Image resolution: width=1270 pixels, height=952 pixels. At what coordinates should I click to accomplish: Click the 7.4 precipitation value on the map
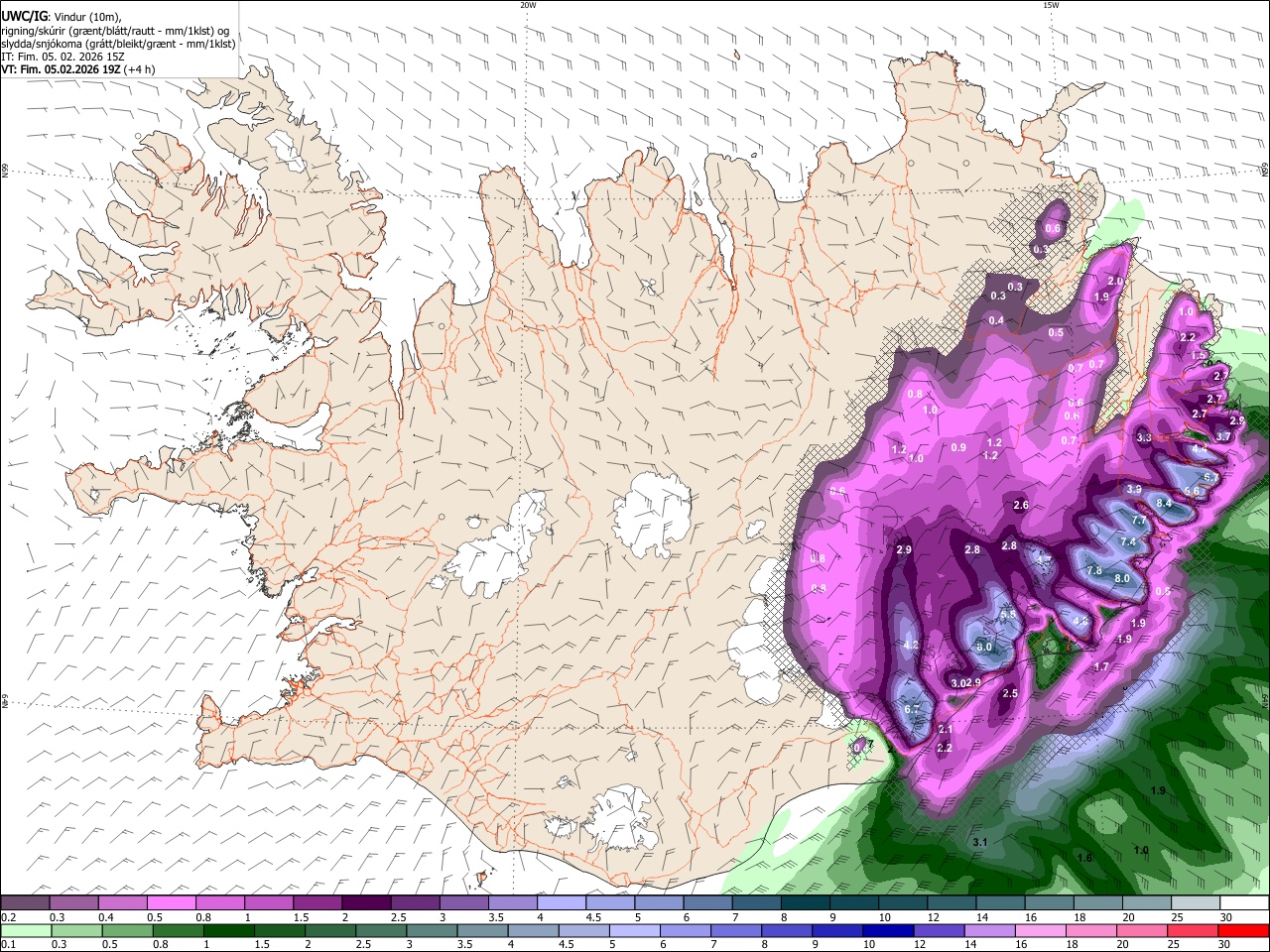(x=1128, y=542)
